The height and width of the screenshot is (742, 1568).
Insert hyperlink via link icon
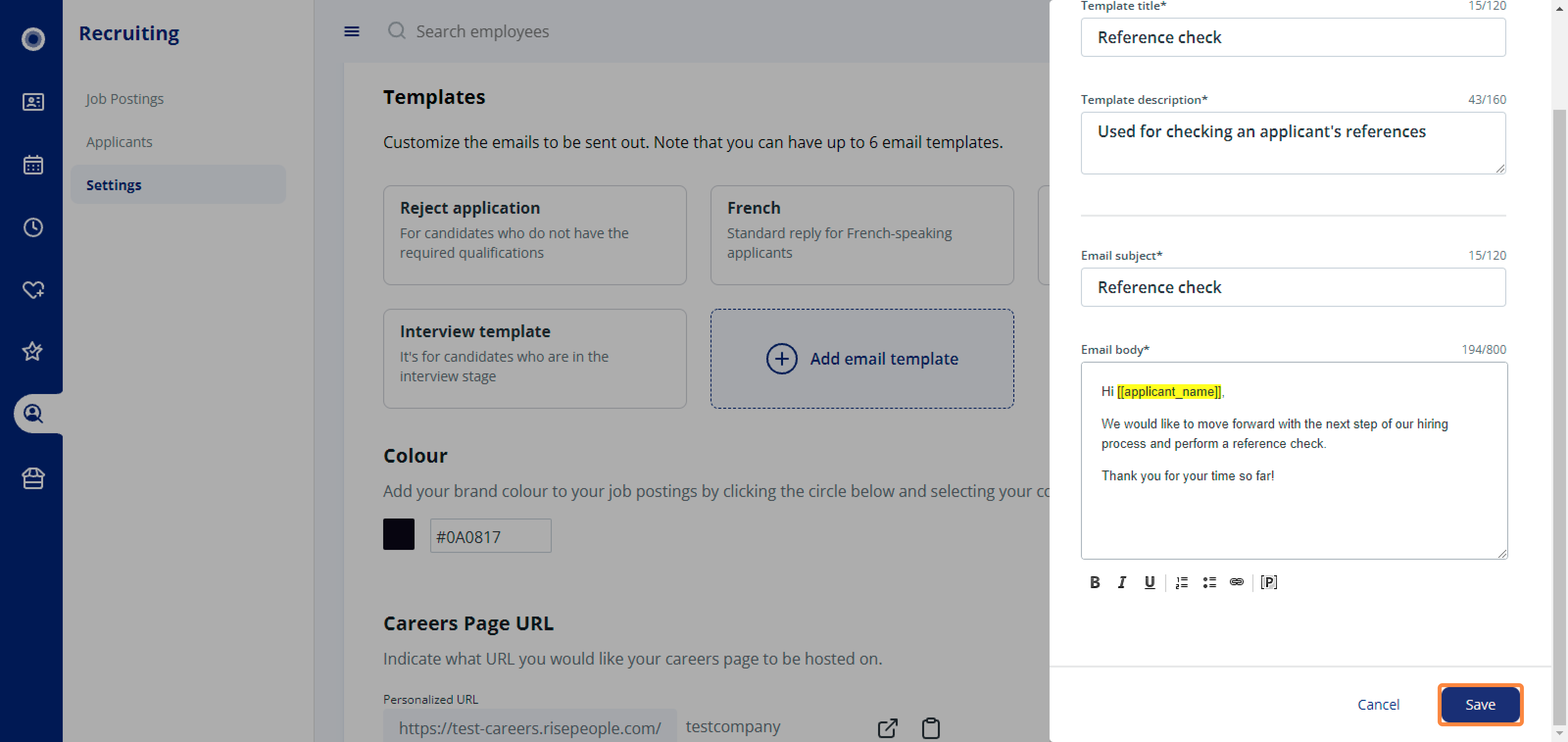pos(1236,582)
